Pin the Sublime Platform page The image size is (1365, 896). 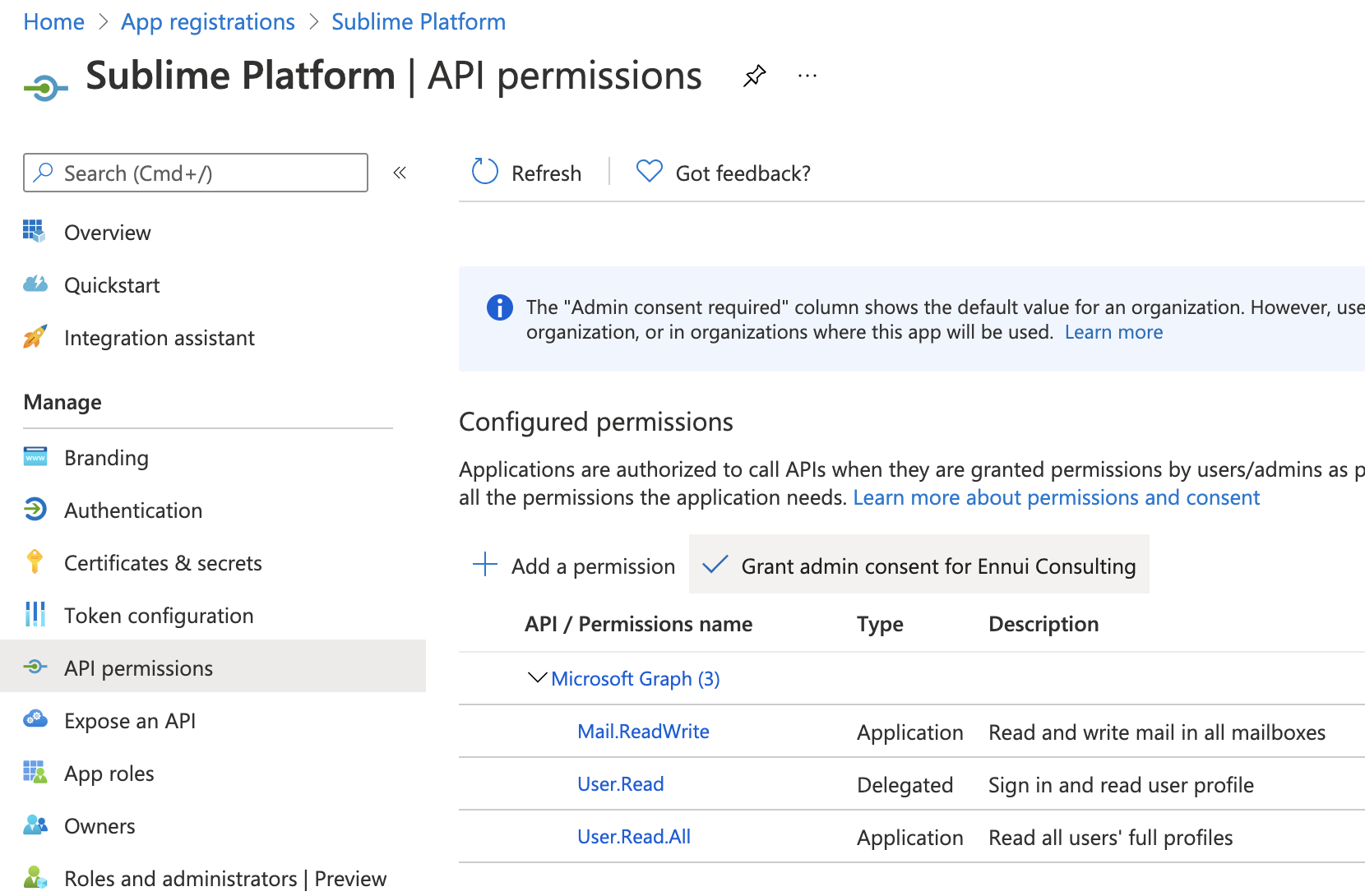tap(754, 76)
